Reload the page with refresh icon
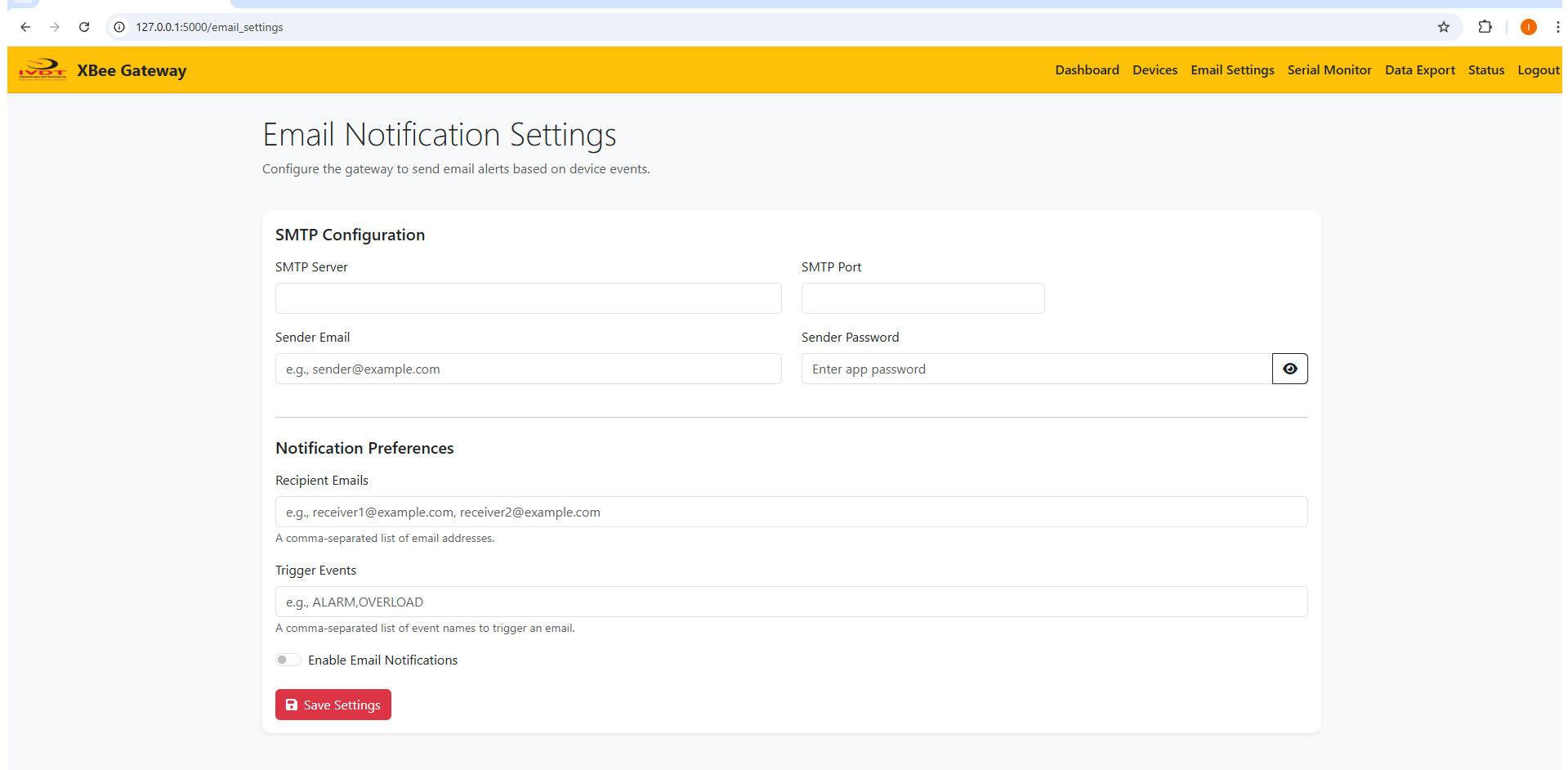Image resolution: width=1568 pixels, height=770 pixels. (x=84, y=27)
